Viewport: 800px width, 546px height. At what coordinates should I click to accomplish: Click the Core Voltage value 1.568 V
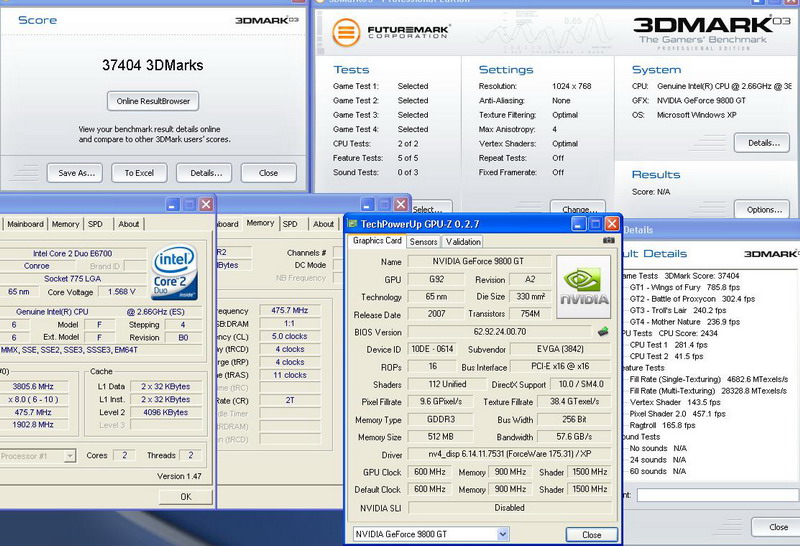121,292
